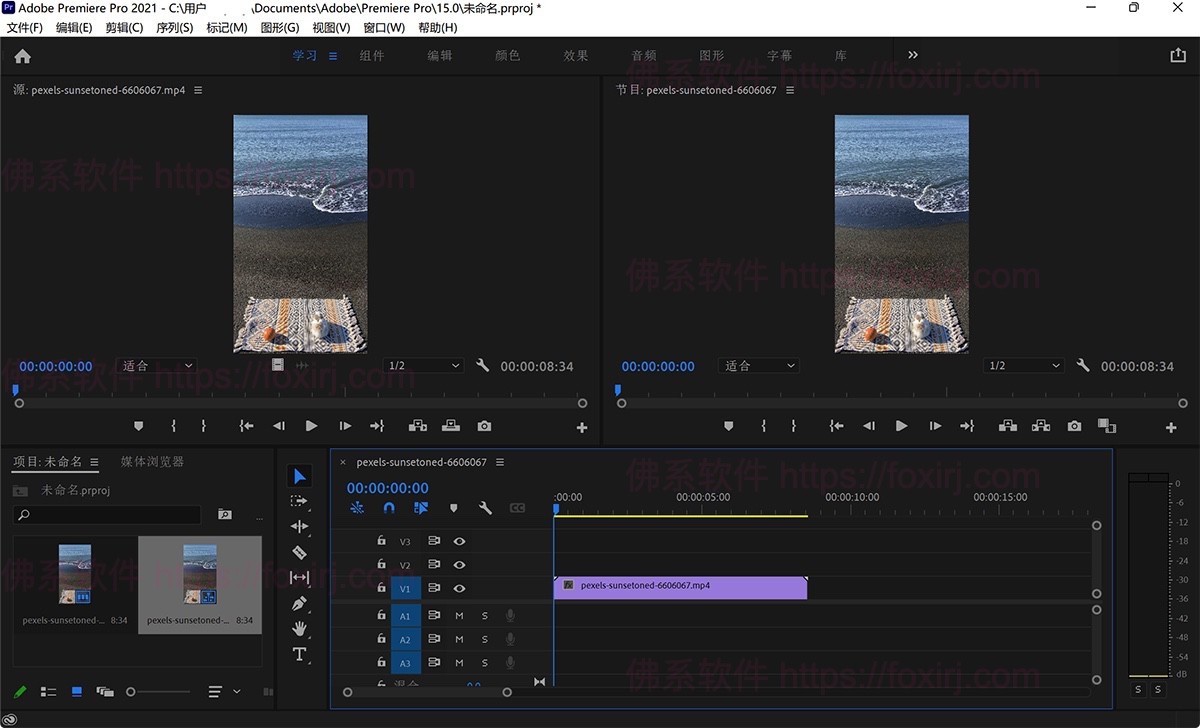Open the Project panel menu icon

pyautogui.click(x=93, y=461)
